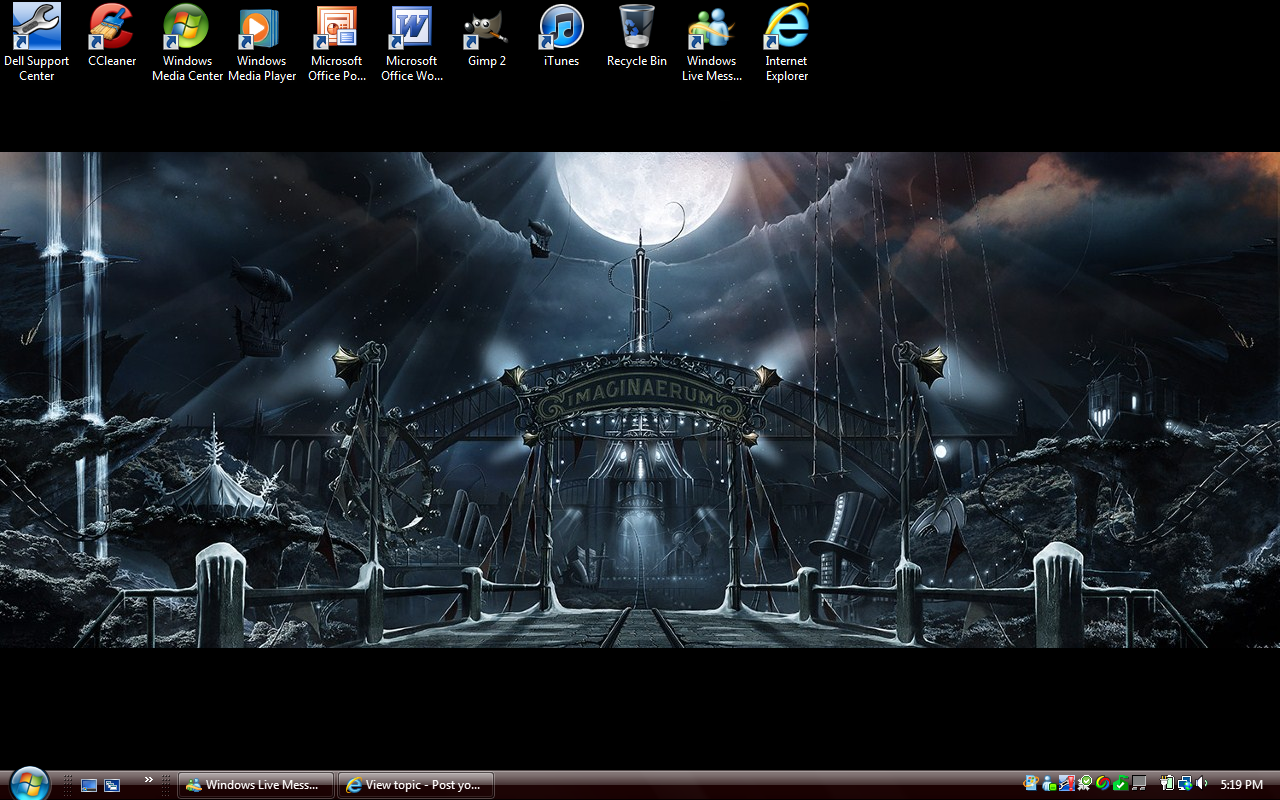Open Windows Media Center desktop icon
Screen dimensions: 1280x800
pyautogui.click(x=187, y=28)
